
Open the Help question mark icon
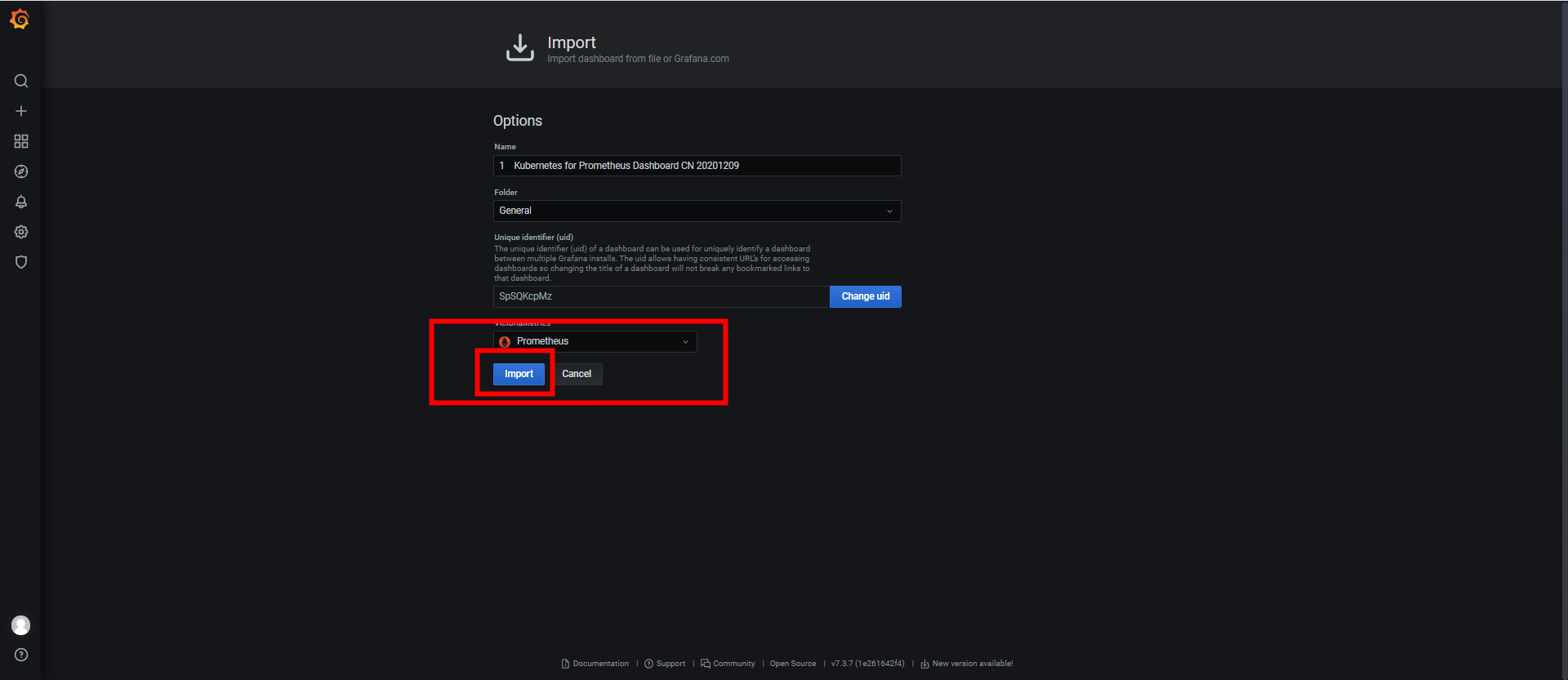(x=21, y=655)
